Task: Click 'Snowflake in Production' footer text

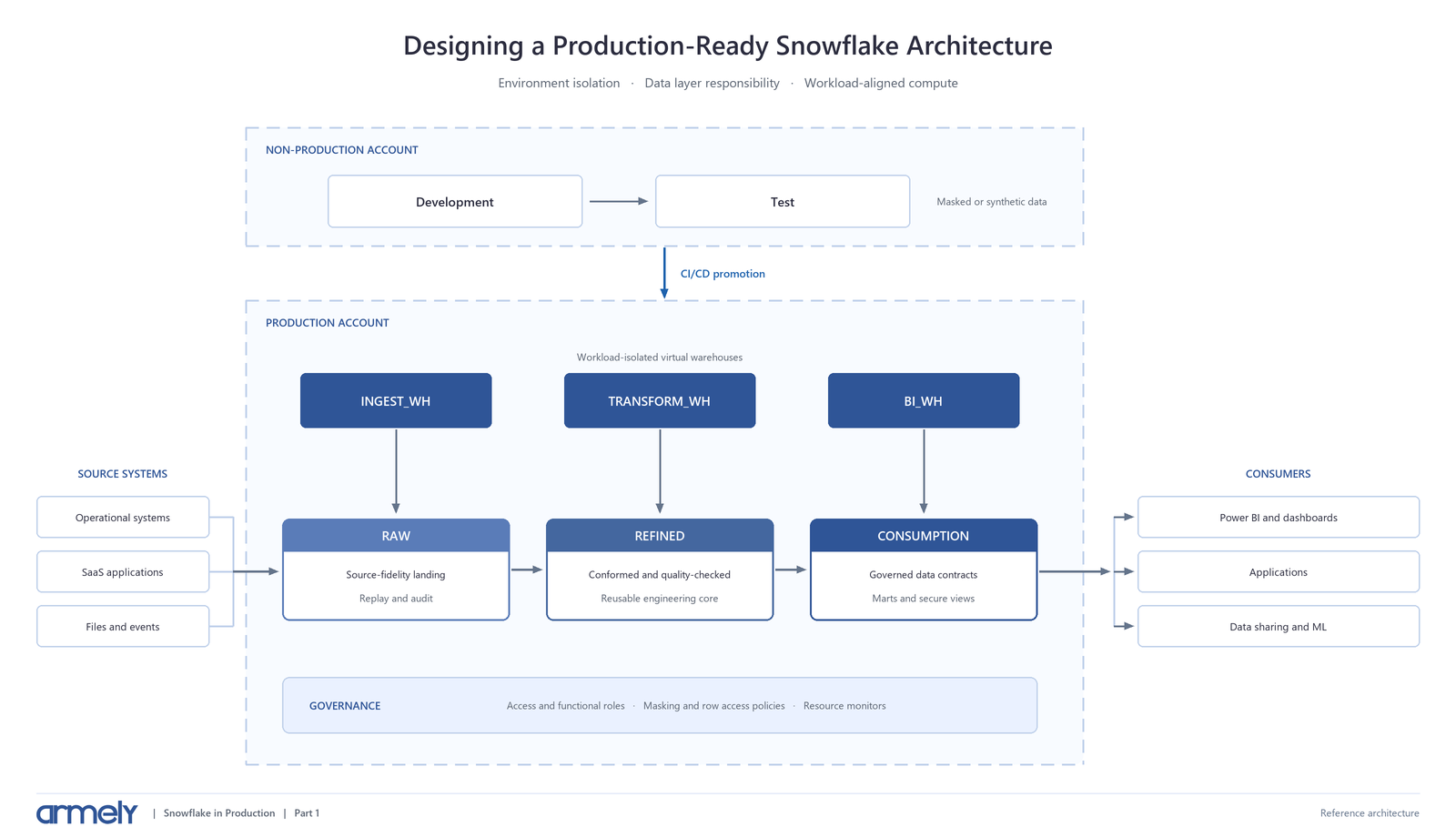Action: click(219, 813)
